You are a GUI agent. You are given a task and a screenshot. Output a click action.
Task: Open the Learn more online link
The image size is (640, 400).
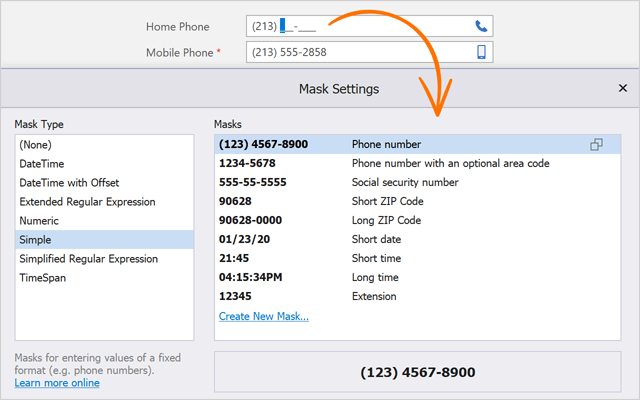click(x=57, y=383)
